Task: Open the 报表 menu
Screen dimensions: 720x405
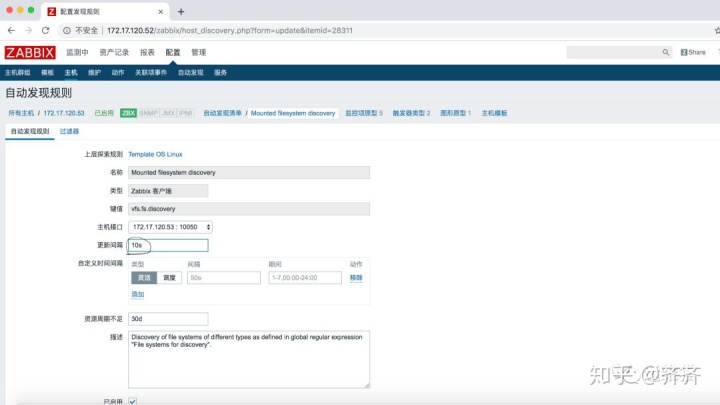Action: click(x=147, y=52)
